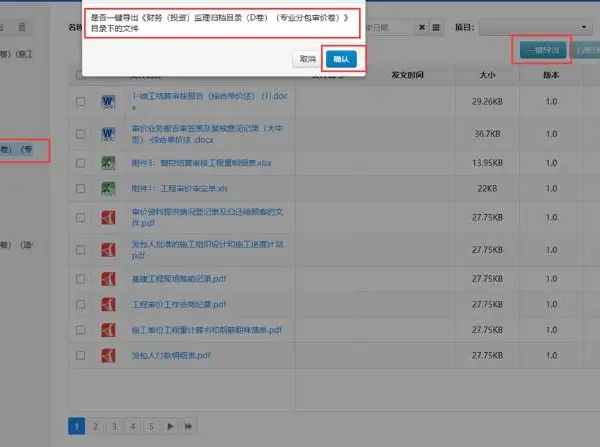Screen dimensions: 600x447
Task: Click the PDF icon beside 审价资料提供情况登记表 file
Action: [x=108, y=217]
